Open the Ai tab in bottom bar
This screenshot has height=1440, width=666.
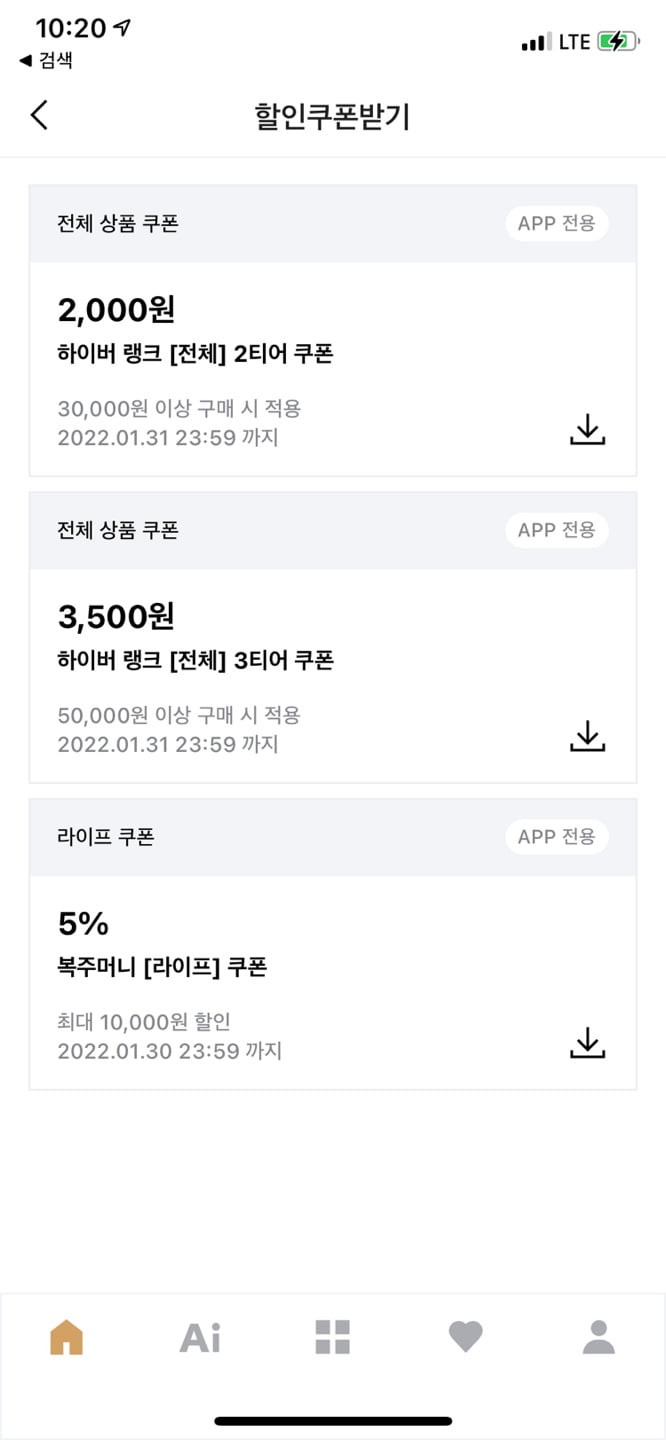[x=200, y=1337]
